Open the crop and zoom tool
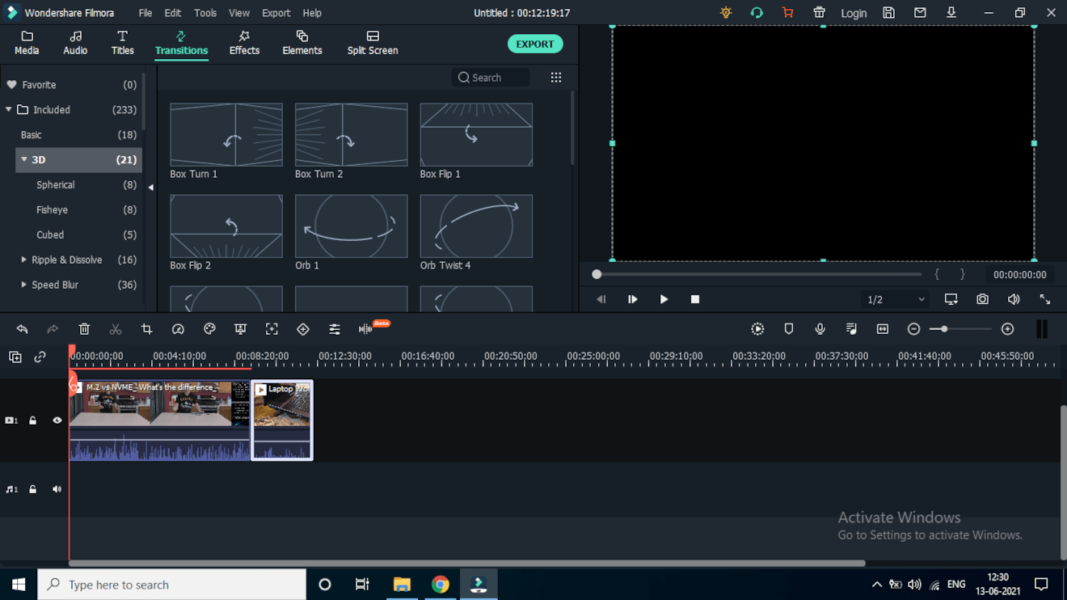 (147, 328)
